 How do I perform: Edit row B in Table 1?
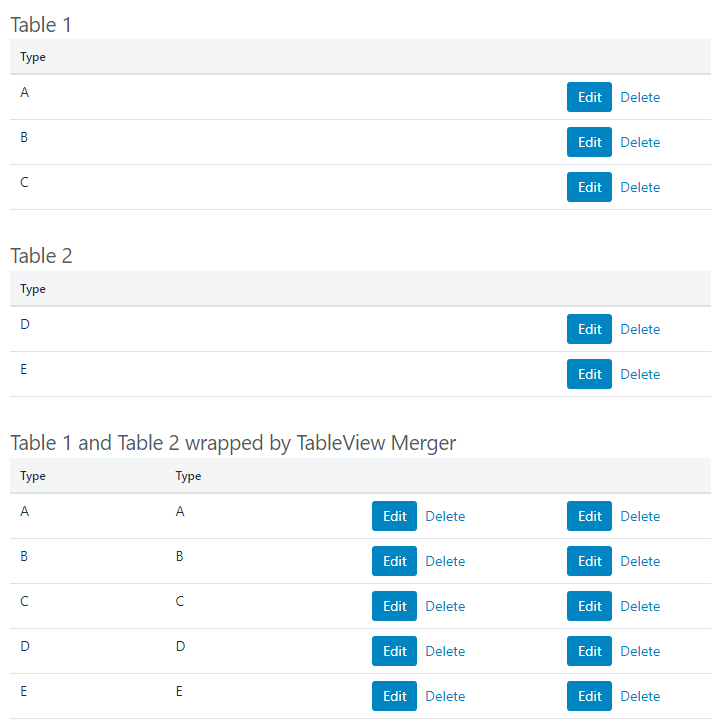(589, 142)
